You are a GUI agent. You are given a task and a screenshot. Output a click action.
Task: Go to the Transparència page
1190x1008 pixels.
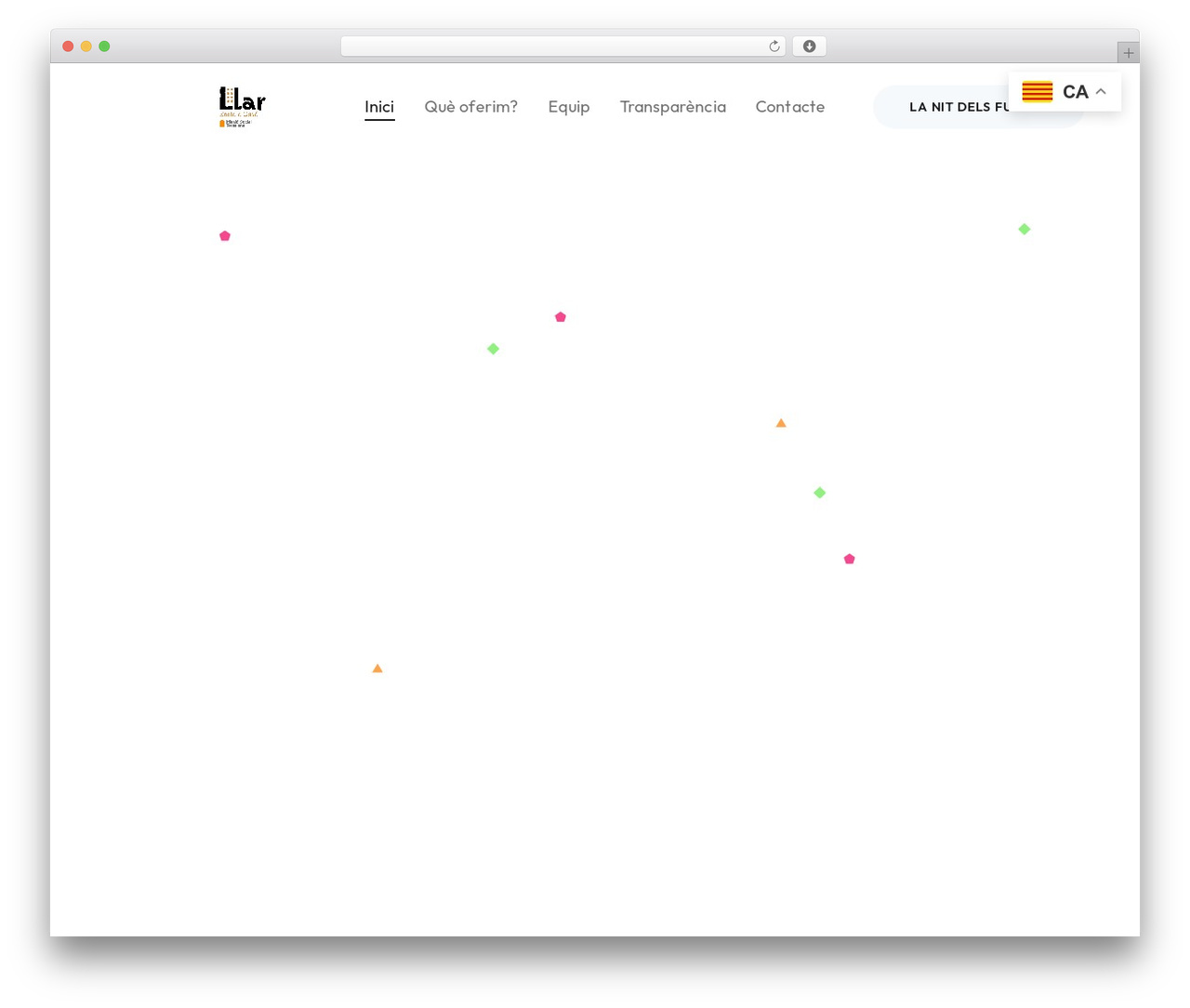(673, 107)
